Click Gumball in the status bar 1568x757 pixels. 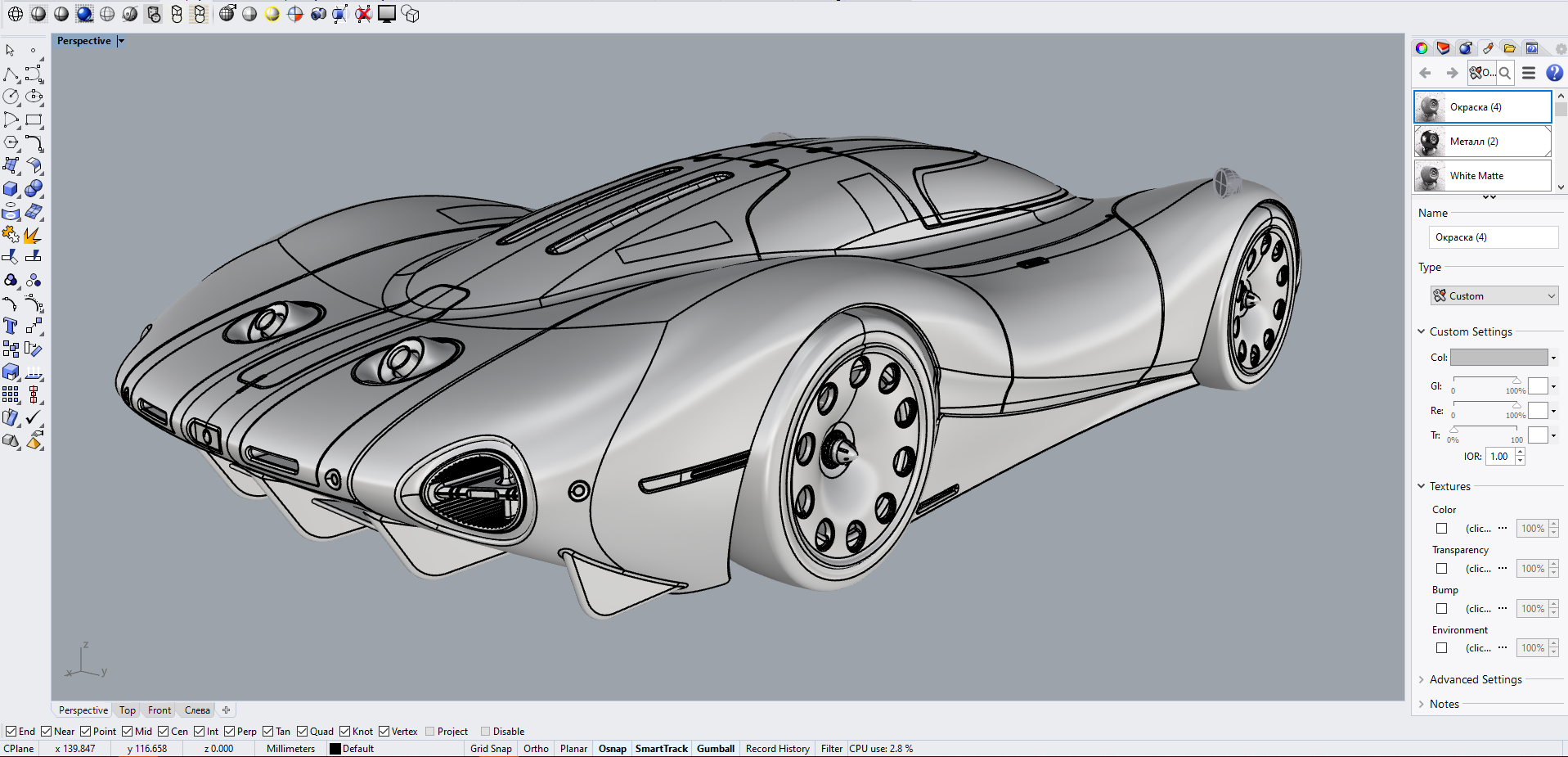coord(715,748)
